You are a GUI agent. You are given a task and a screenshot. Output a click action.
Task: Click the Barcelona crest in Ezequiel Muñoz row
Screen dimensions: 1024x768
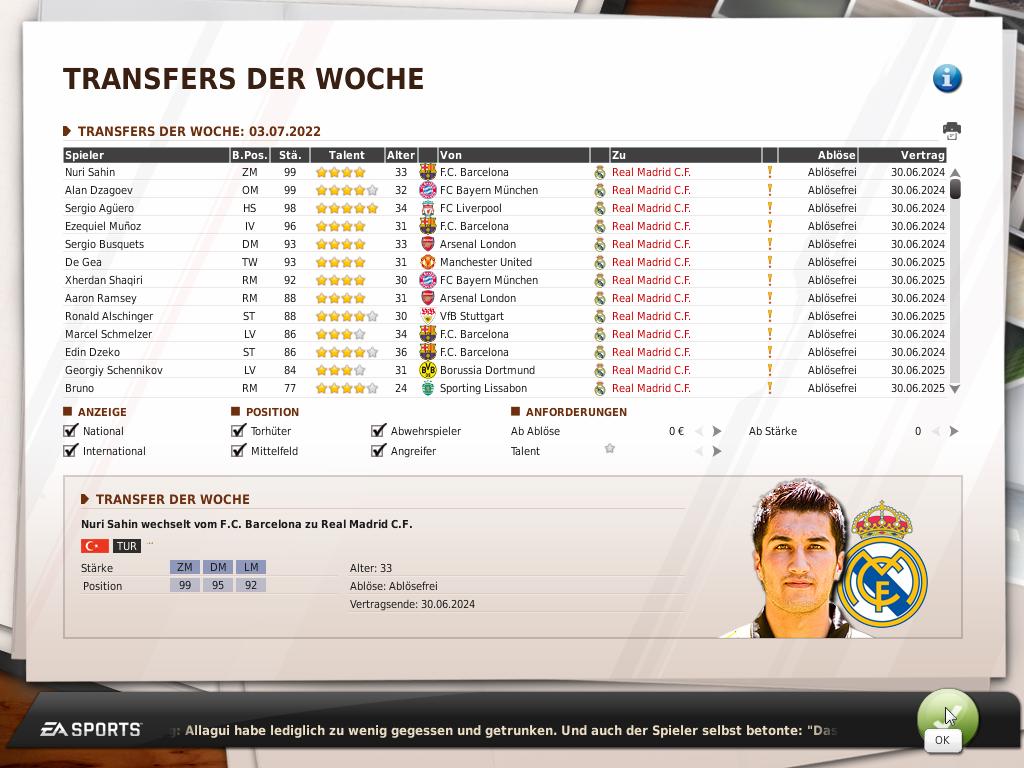point(428,226)
